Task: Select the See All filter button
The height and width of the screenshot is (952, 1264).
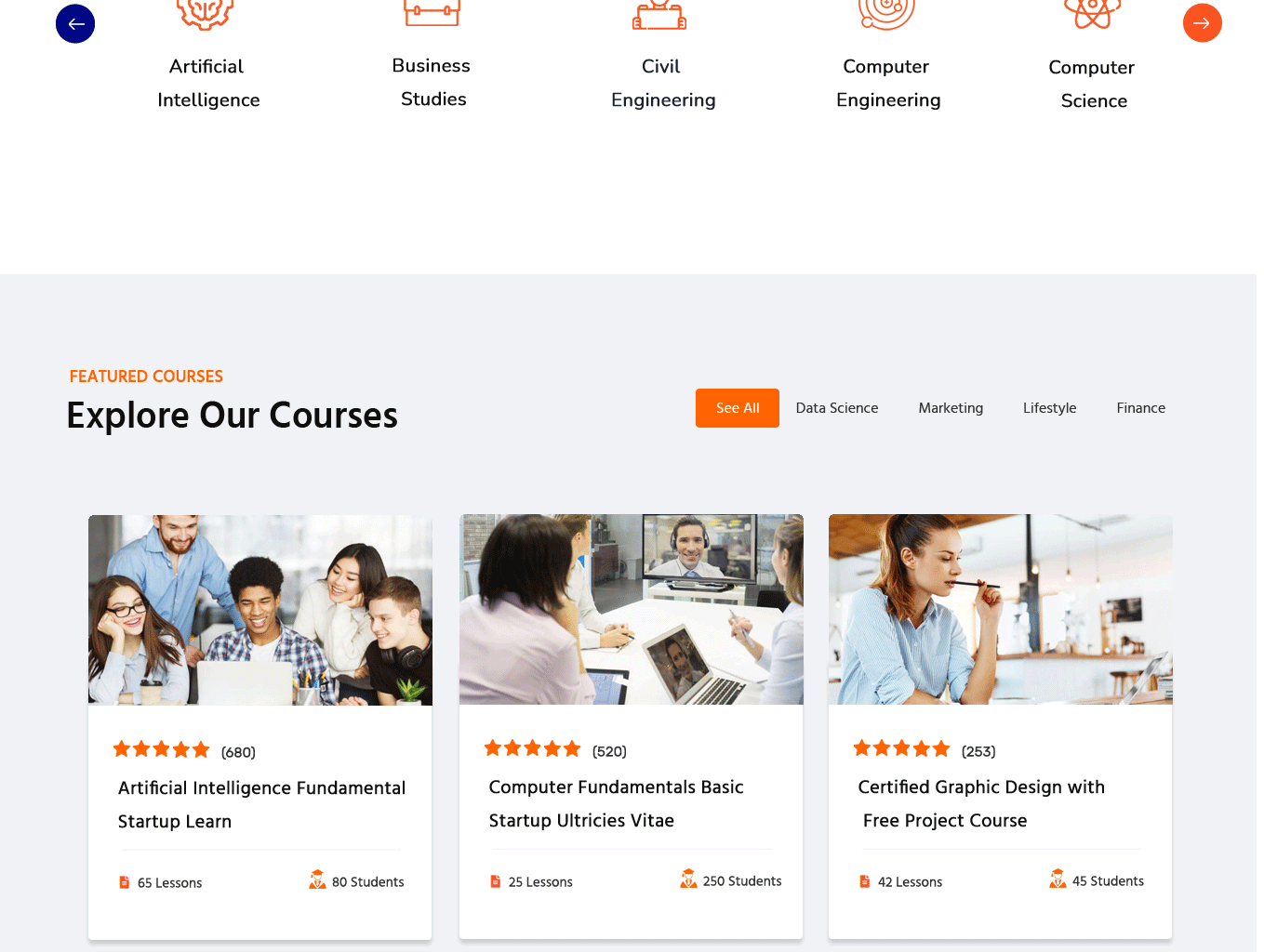Action: (738, 408)
